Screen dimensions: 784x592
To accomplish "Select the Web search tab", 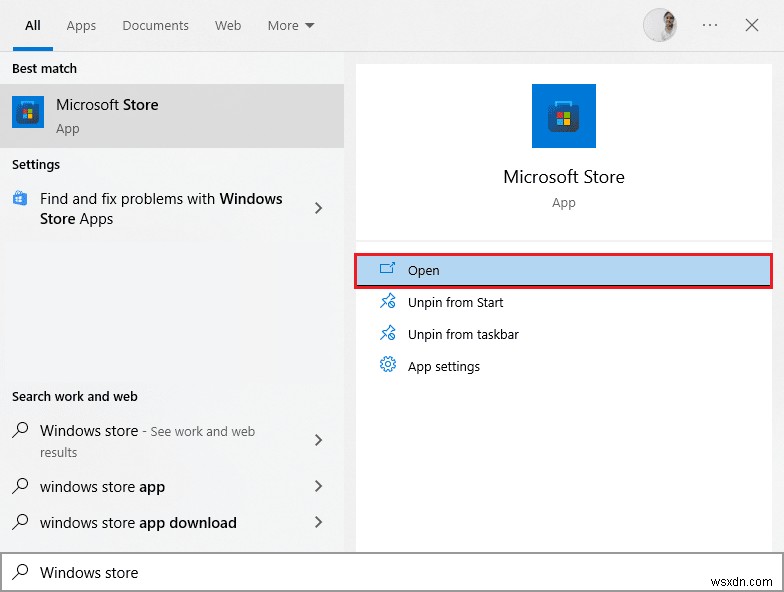I will [228, 26].
